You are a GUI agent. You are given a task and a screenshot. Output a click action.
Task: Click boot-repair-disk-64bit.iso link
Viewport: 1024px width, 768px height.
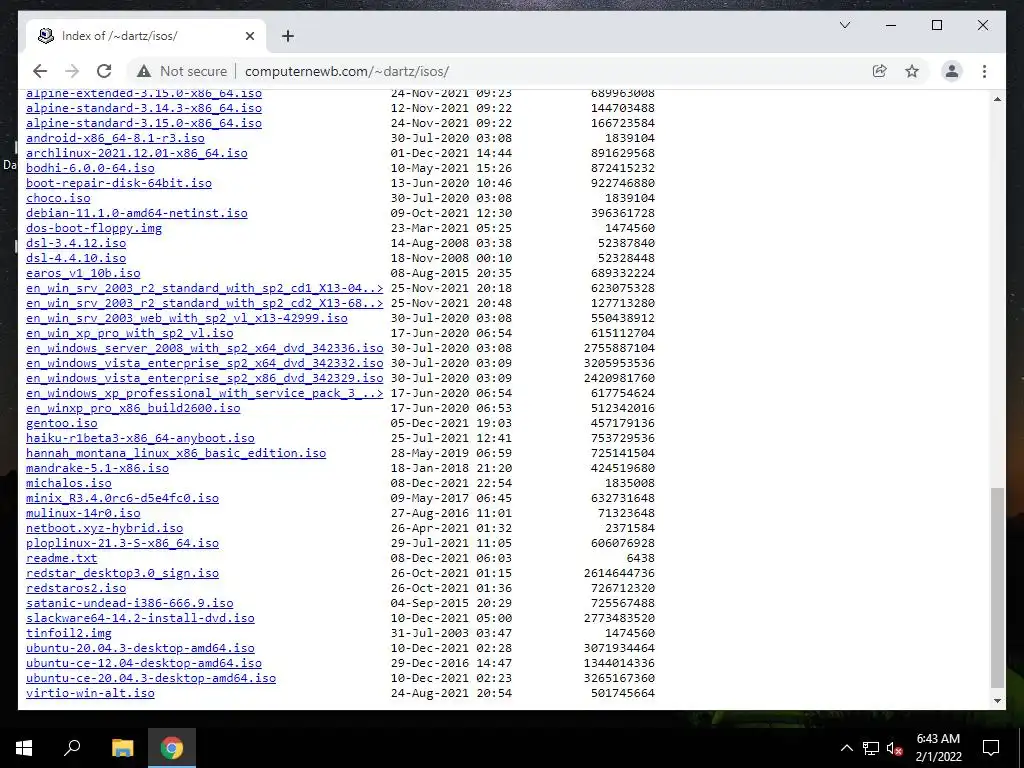tap(119, 184)
